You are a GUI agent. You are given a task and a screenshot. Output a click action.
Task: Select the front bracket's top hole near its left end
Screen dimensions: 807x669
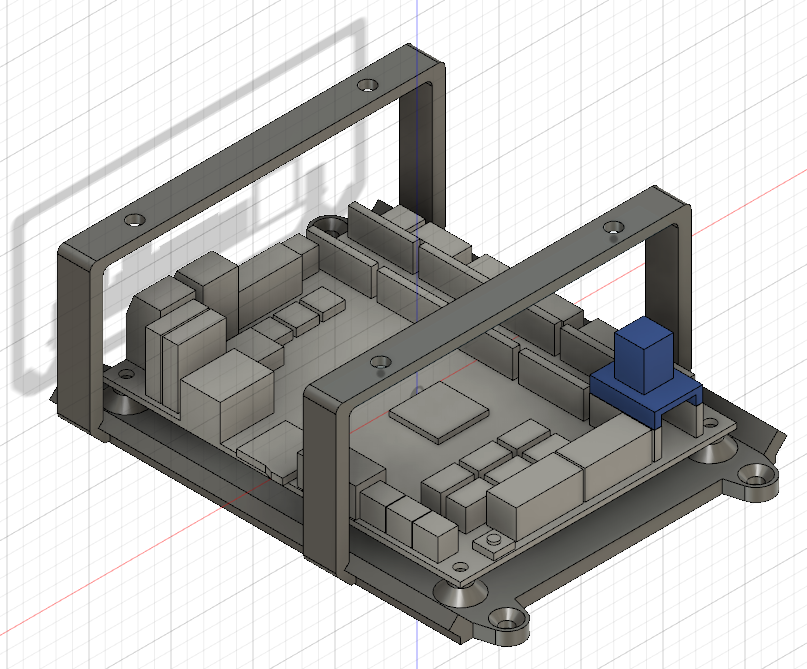click(x=380, y=361)
